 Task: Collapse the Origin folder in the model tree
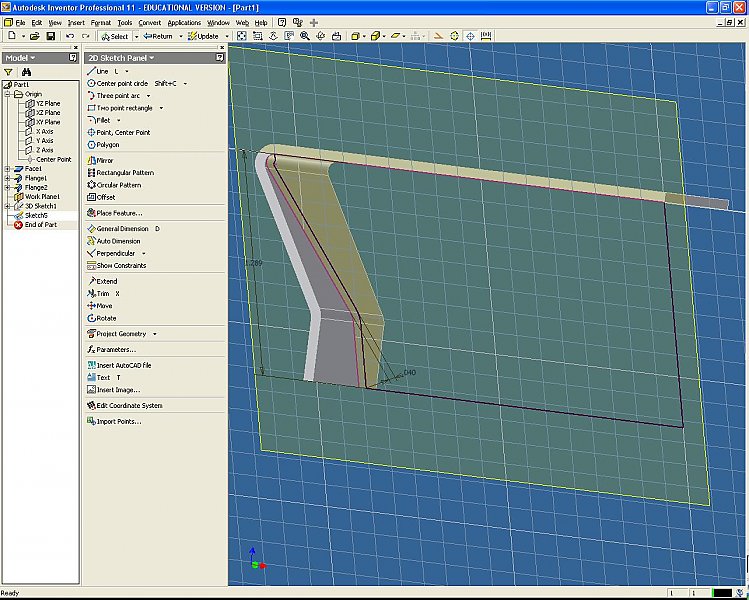point(8,94)
